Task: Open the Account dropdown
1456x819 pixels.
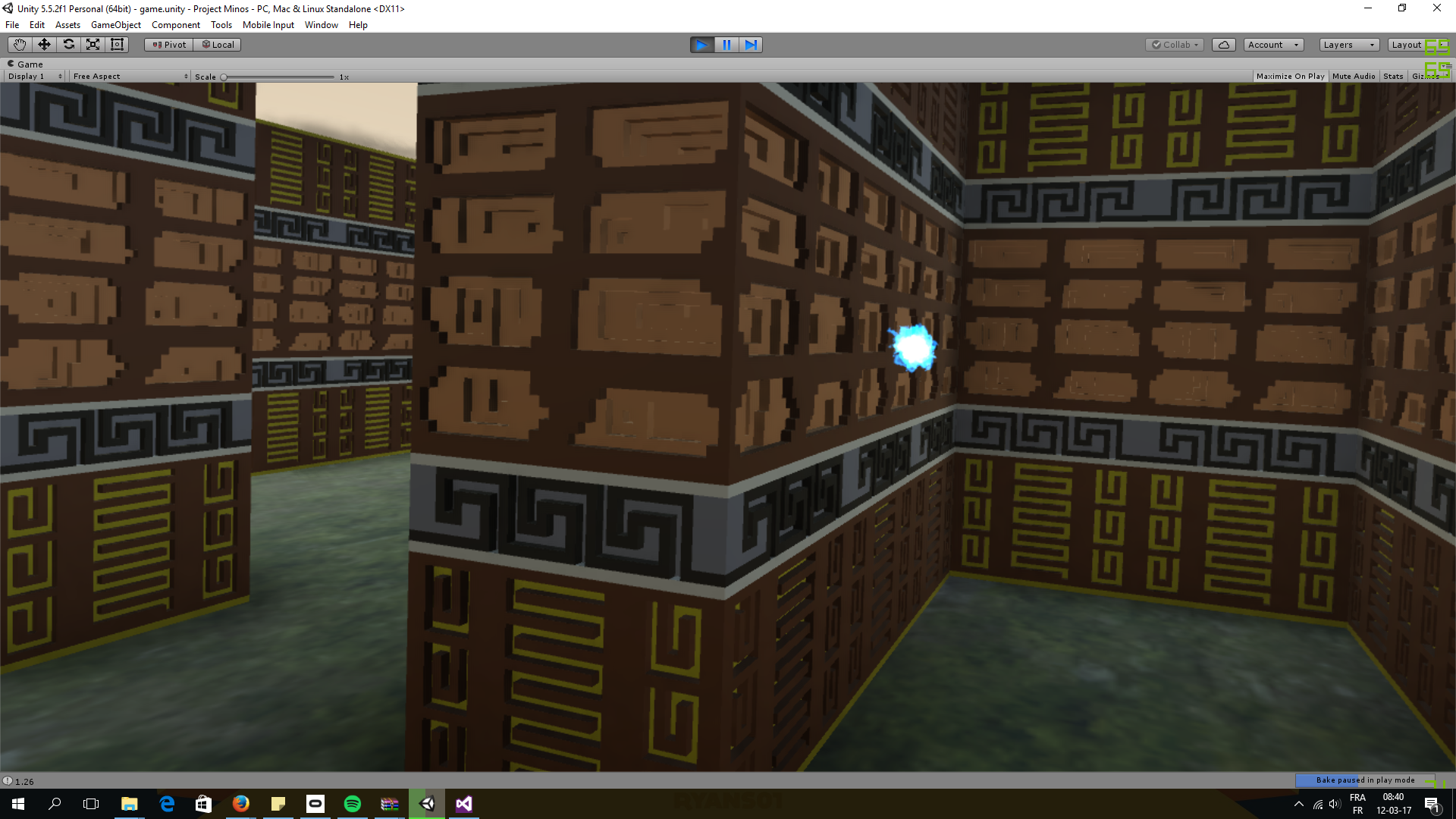Action: pos(1273,45)
